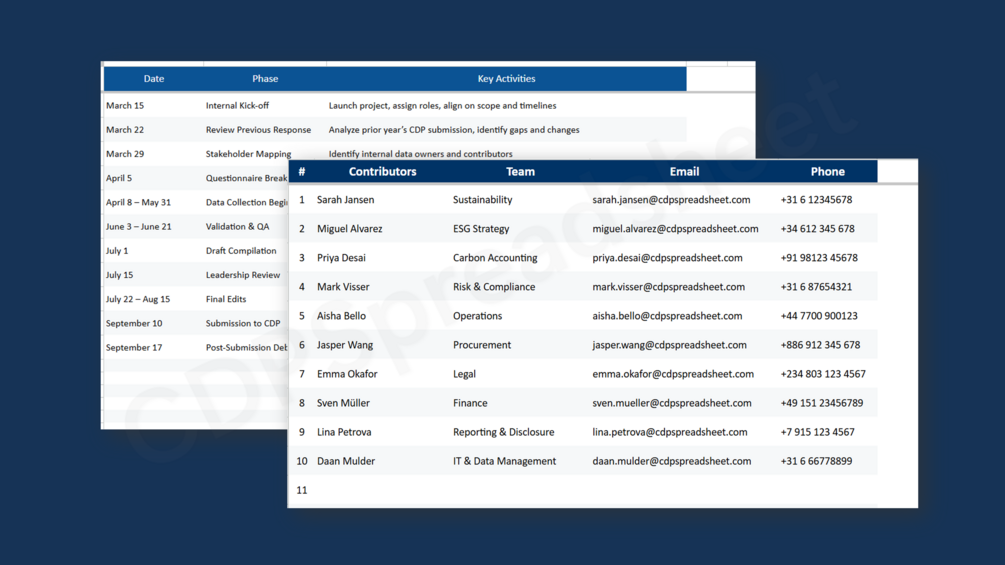The width and height of the screenshot is (1005, 565).
Task: Click the Sarah Jansen name cell
Action: (x=345, y=200)
